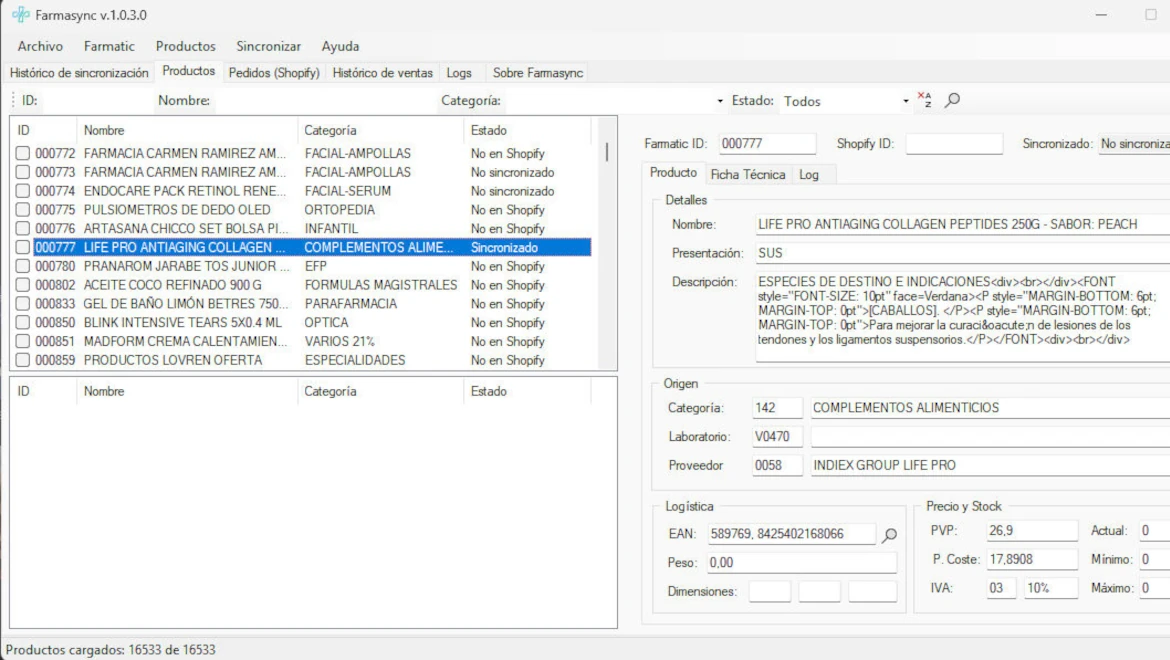Click the Nombre filter input field
Viewport: 1170px width, 660px height.
tap(325, 101)
